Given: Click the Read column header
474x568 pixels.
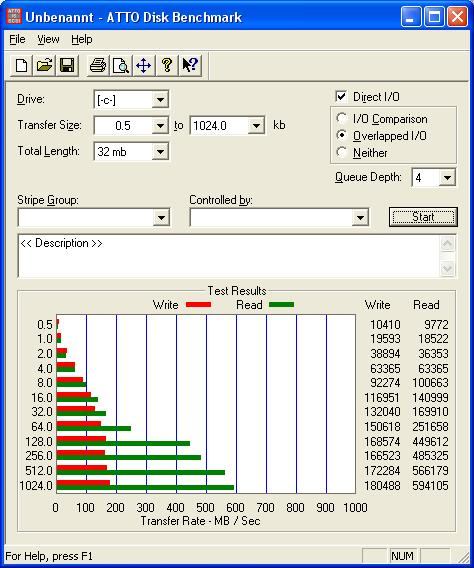Looking at the screenshot, I should pyautogui.click(x=426, y=305).
